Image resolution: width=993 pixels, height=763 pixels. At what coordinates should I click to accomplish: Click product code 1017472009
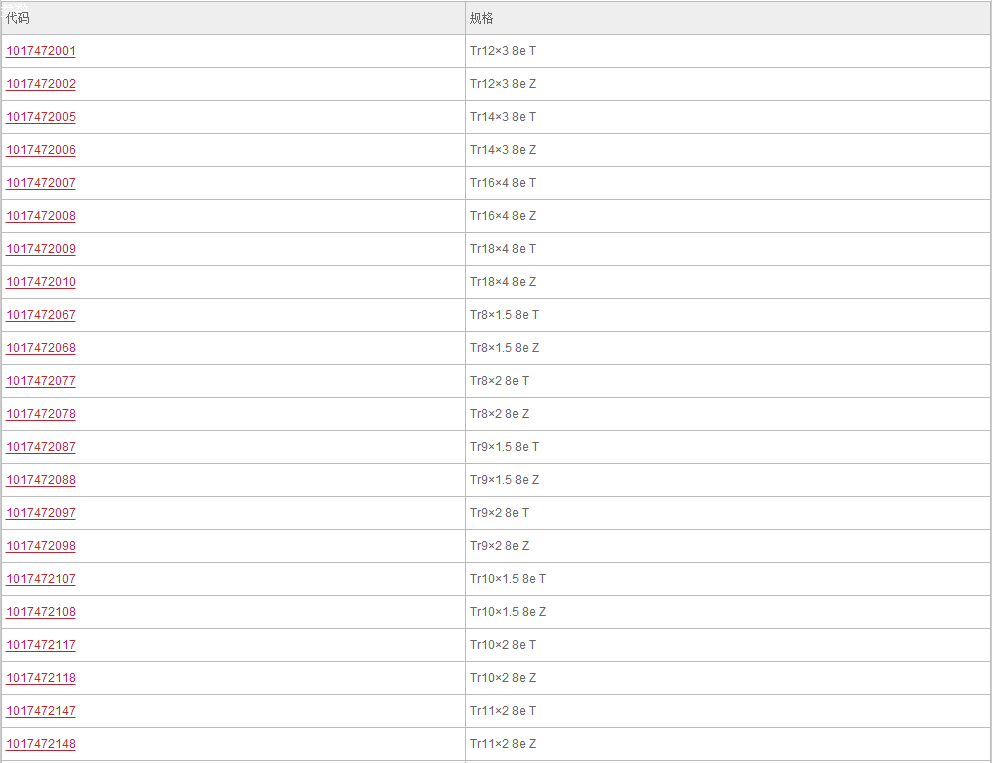(x=41, y=249)
